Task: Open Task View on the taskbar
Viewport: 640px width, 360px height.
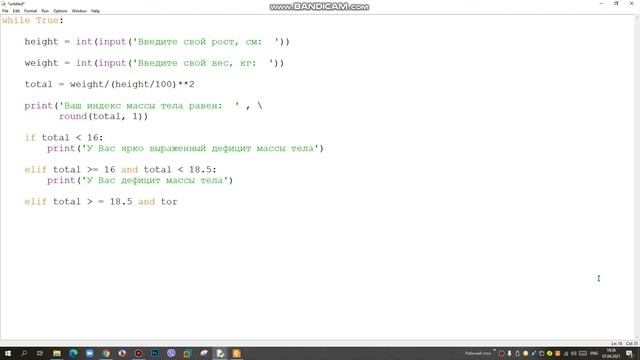Action: click(40, 353)
